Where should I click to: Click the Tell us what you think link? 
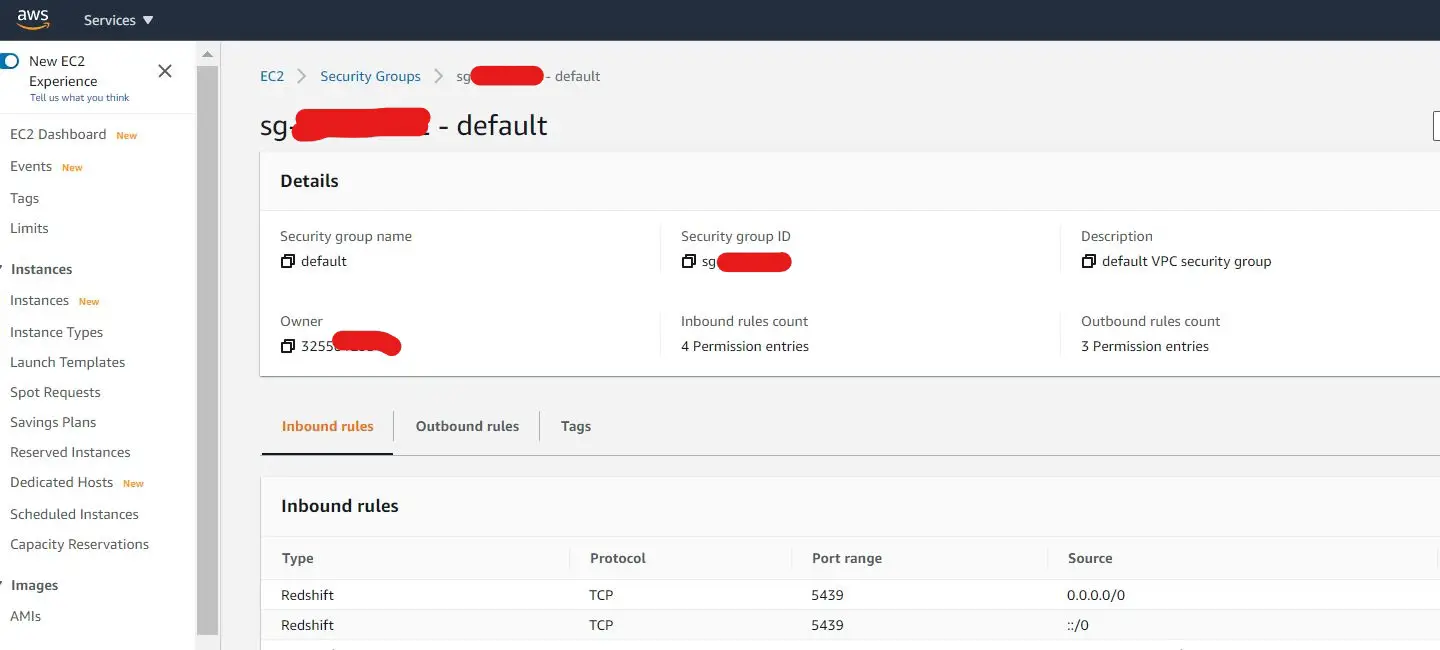click(80, 98)
